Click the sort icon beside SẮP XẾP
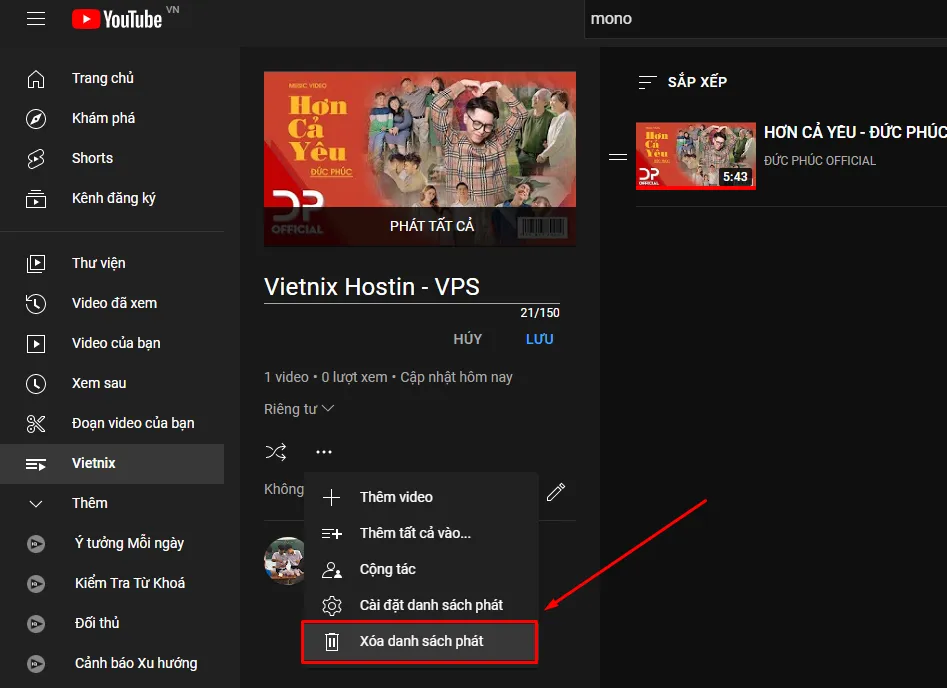 (647, 82)
